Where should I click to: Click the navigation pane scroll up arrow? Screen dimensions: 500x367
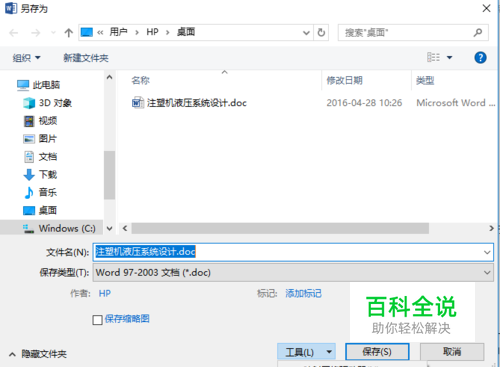pyautogui.click(x=109, y=77)
